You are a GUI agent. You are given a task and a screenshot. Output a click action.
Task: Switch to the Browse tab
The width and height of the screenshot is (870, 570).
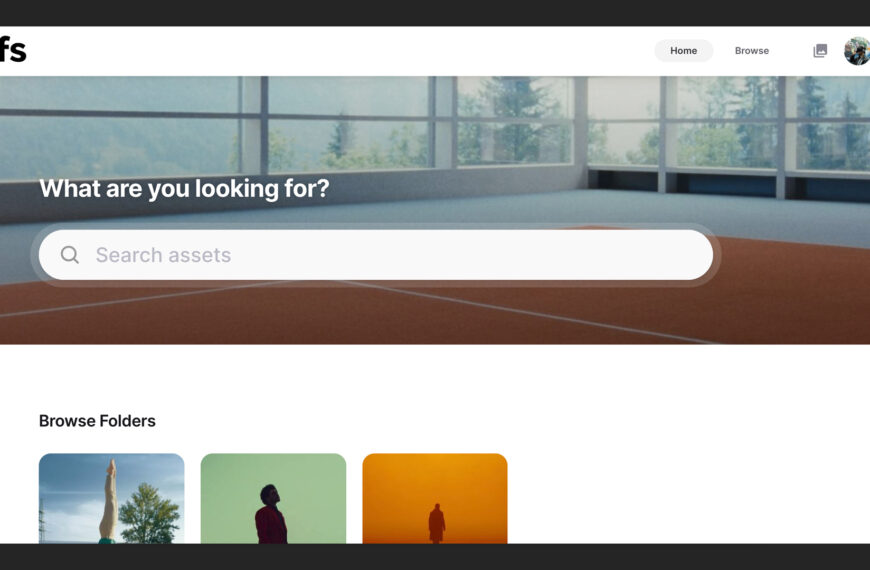click(752, 51)
